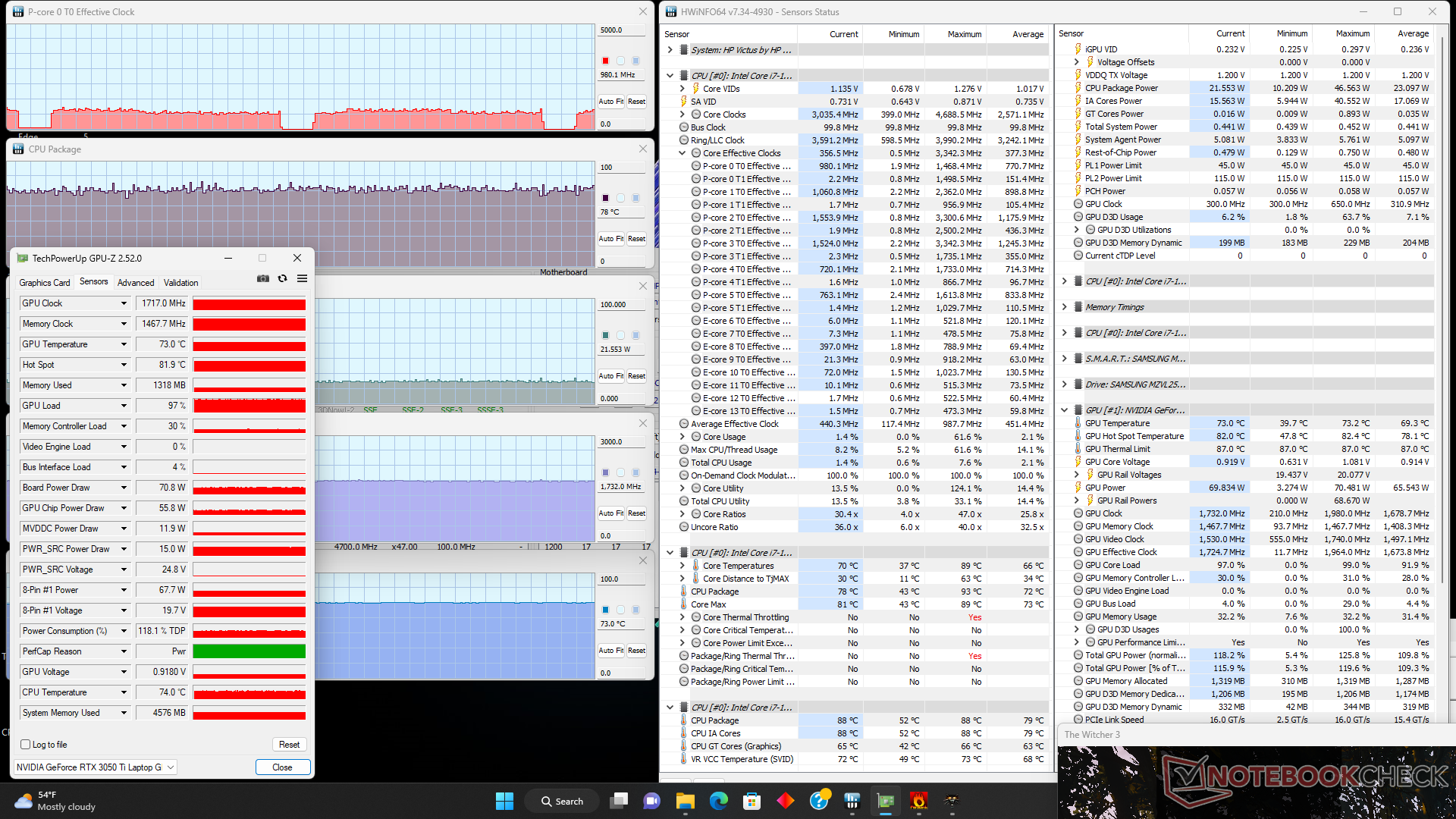Viewport: 1456px width, 819px height.
Task: Click the Task View taskbar icon
Action: coord(620,801)
